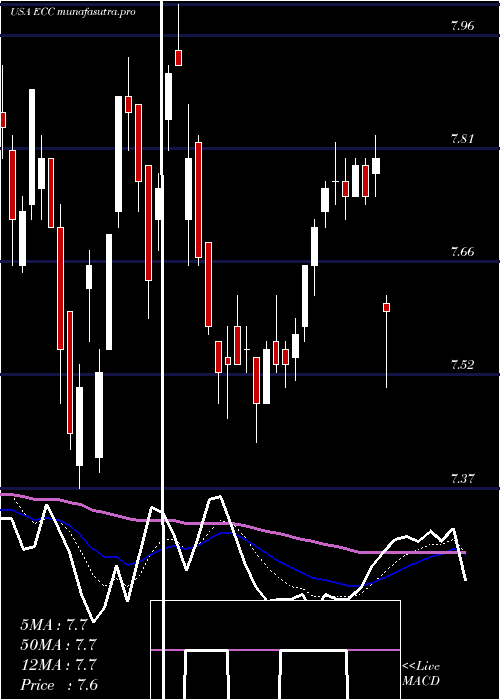
Task: Click the white vertical crosshair line
Action: click(x=162, y=350)
